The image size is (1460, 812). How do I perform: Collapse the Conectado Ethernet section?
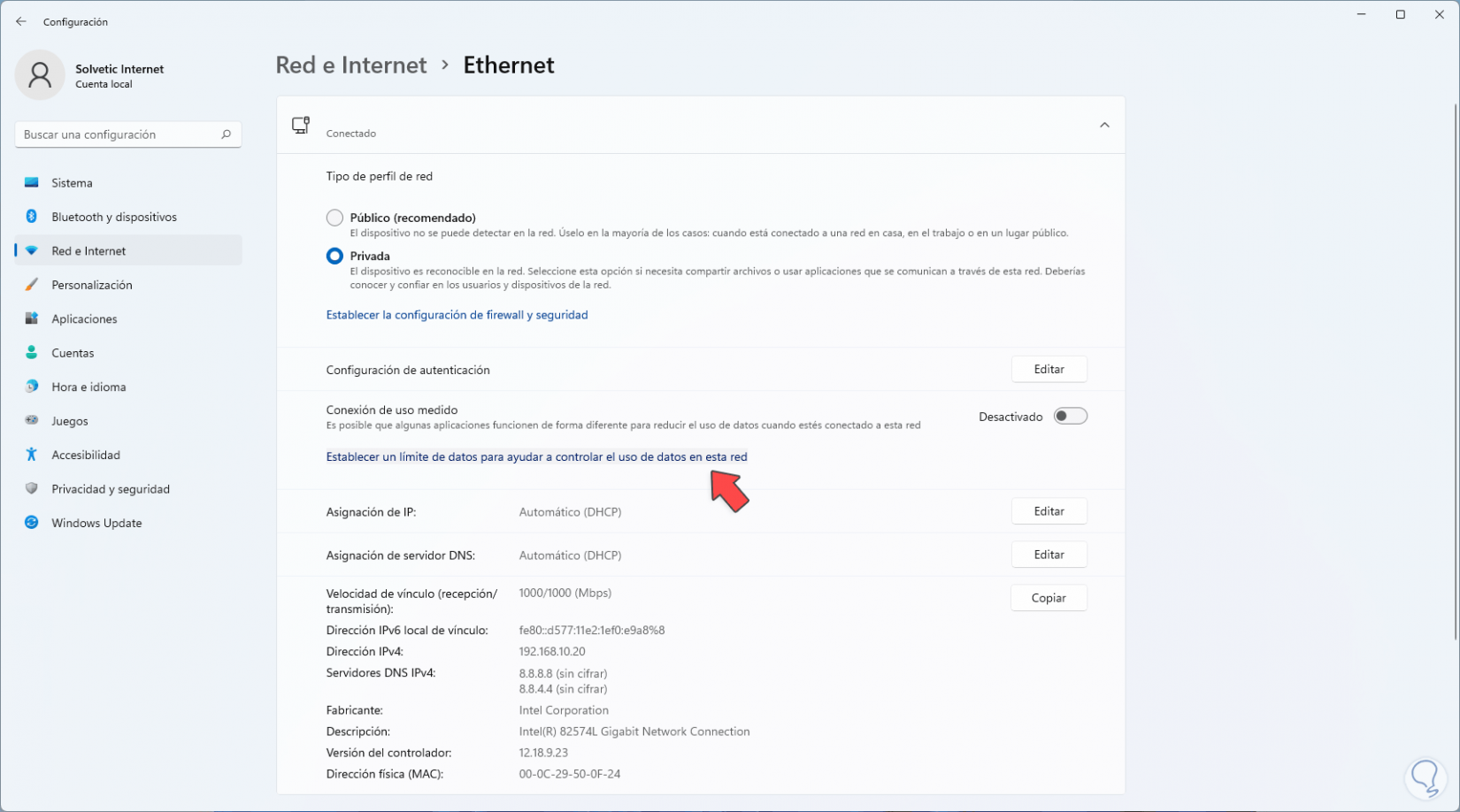(1104, 126)
